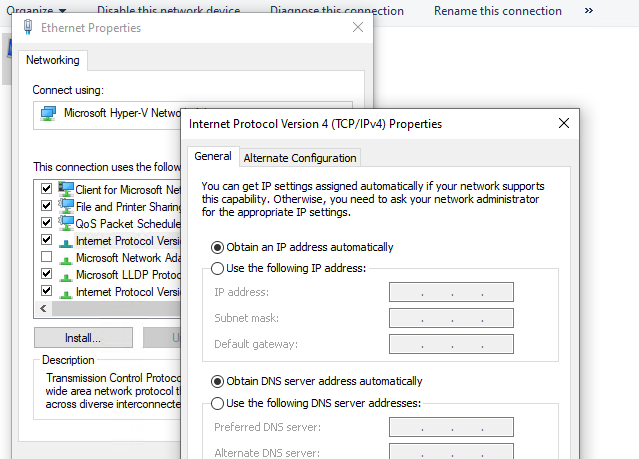Expand toolbar overflow chevron

click(588, 11)
